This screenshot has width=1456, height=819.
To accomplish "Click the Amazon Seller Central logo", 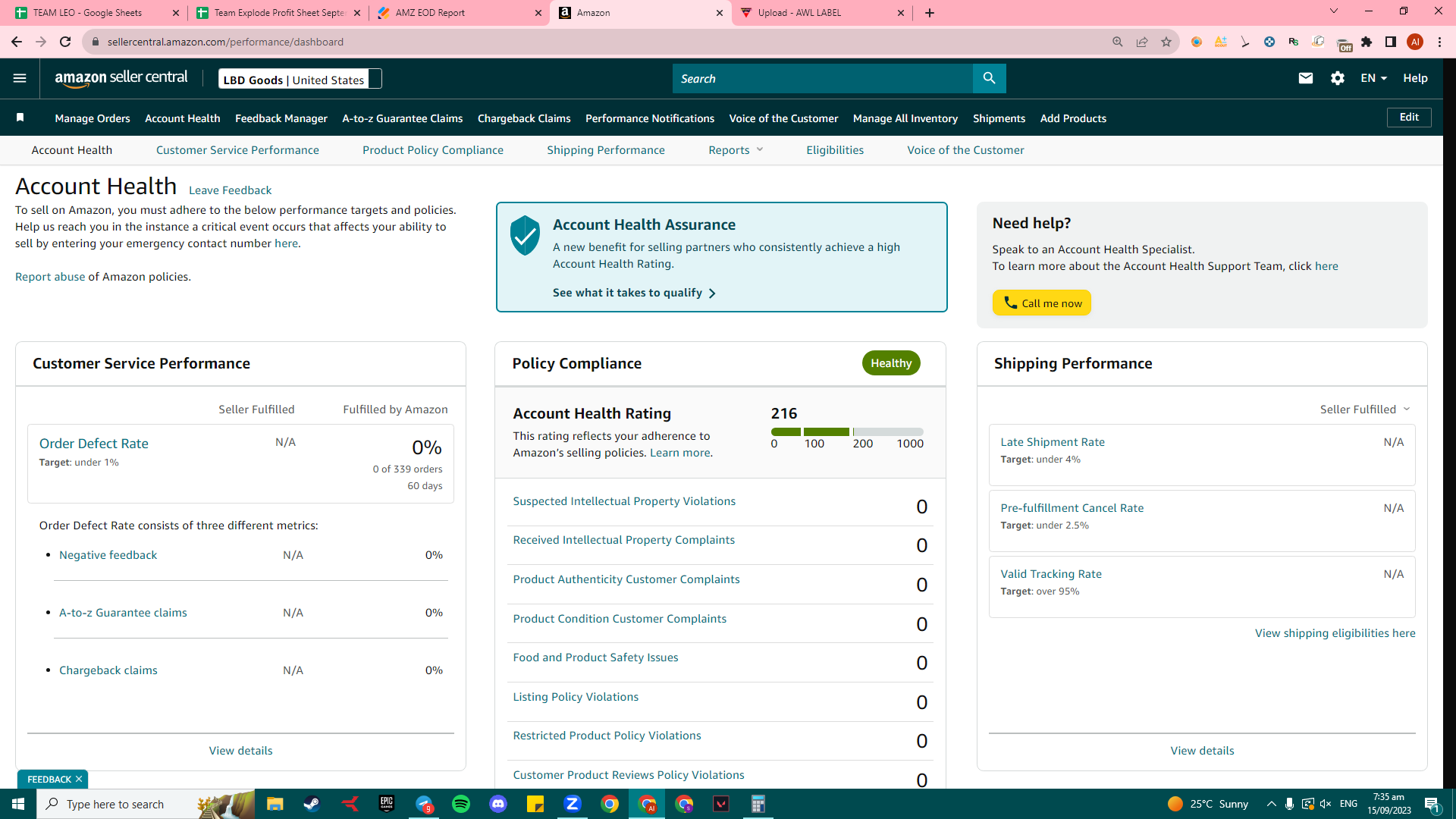I will pyautogui.click(x=121, y=78).
